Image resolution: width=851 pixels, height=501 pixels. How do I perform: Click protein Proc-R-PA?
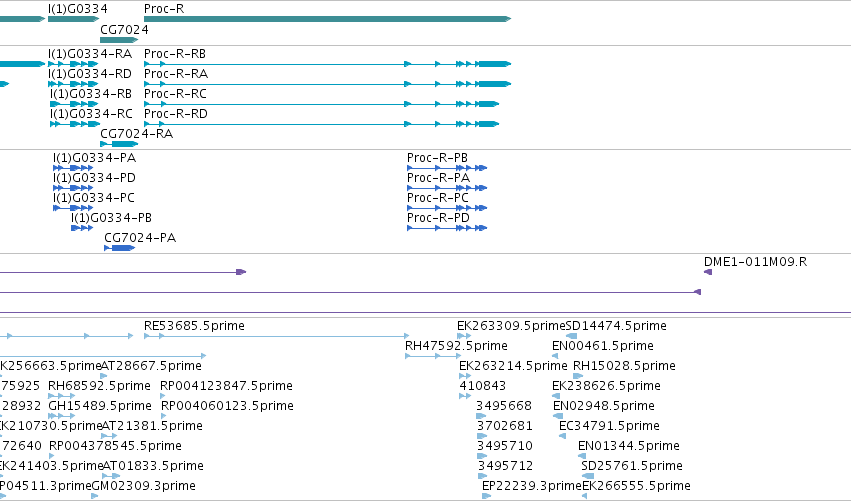click(447, 188)
